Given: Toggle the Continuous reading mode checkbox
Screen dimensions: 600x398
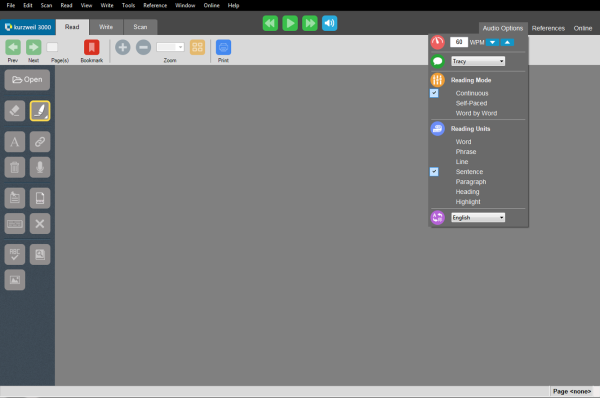Looking at the screenshot, I should coord(434,93).
